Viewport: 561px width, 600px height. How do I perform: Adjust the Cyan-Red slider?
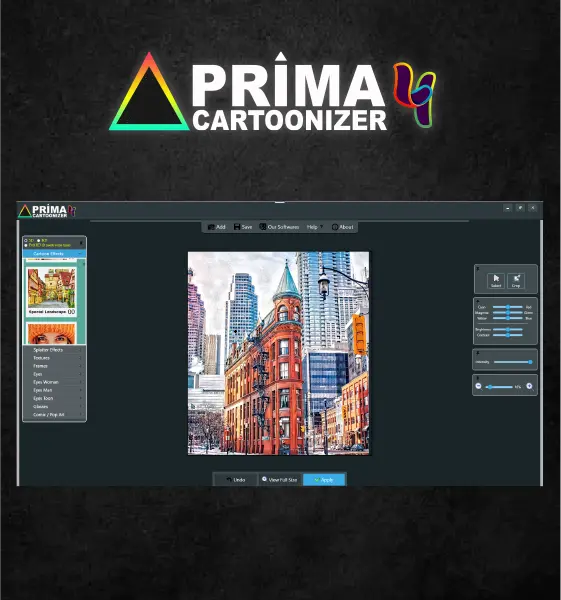[508, 307]
